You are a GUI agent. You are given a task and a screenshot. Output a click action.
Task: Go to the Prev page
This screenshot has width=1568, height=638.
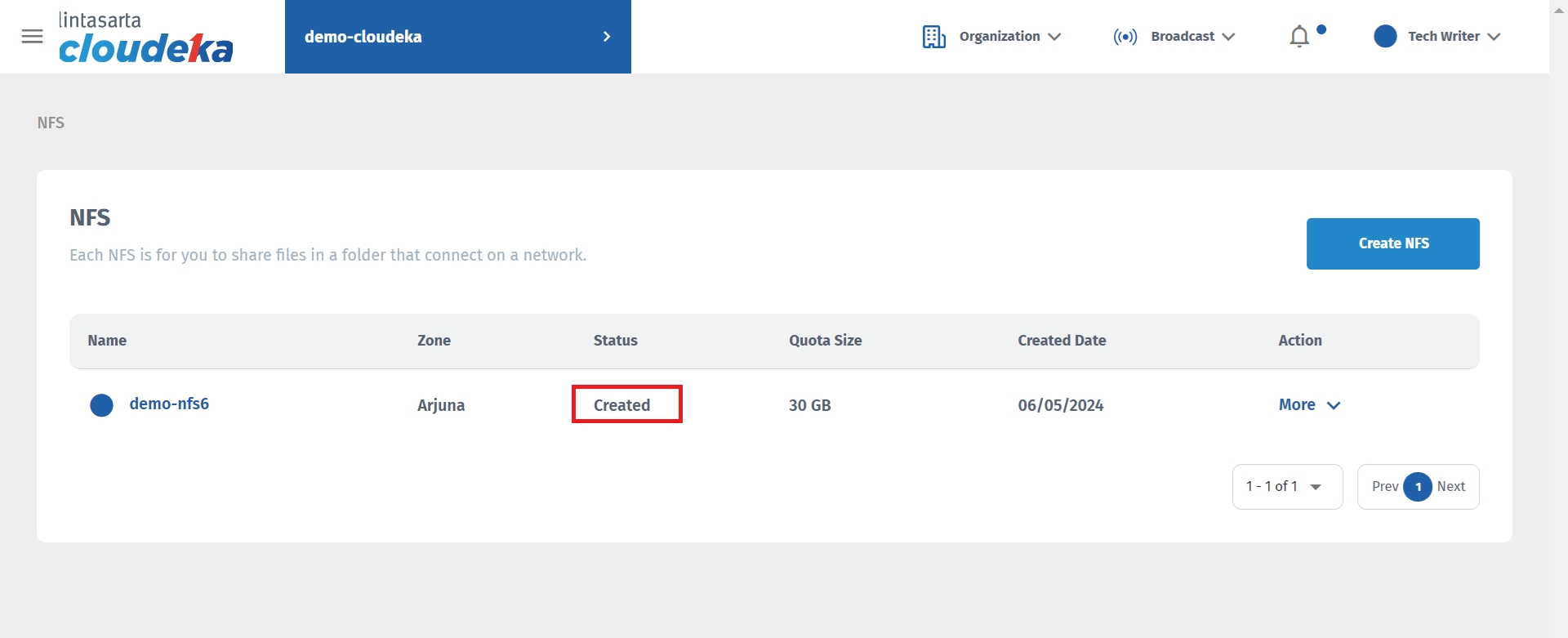pos(1384,487)
